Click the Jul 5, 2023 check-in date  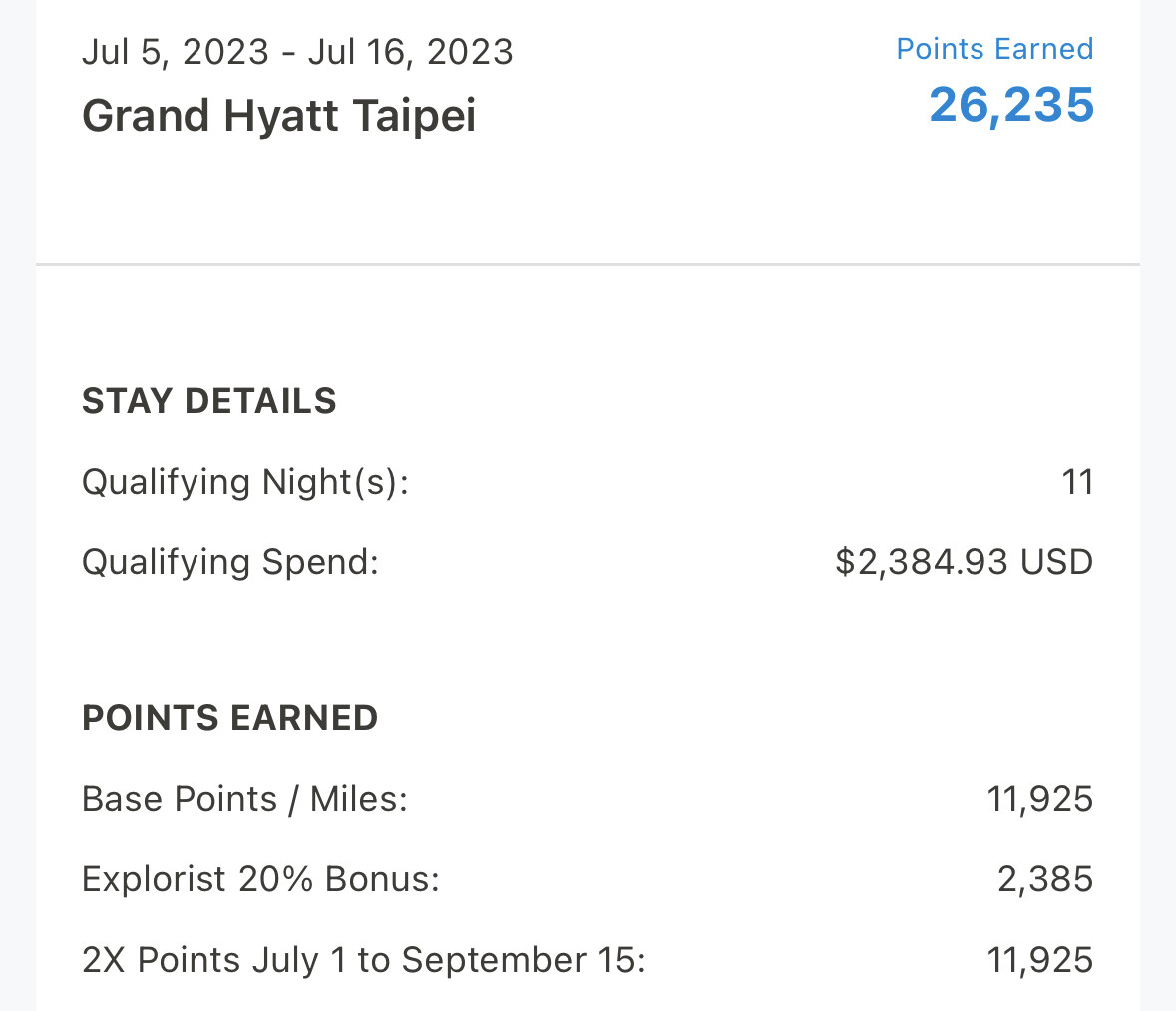(176, 52)
